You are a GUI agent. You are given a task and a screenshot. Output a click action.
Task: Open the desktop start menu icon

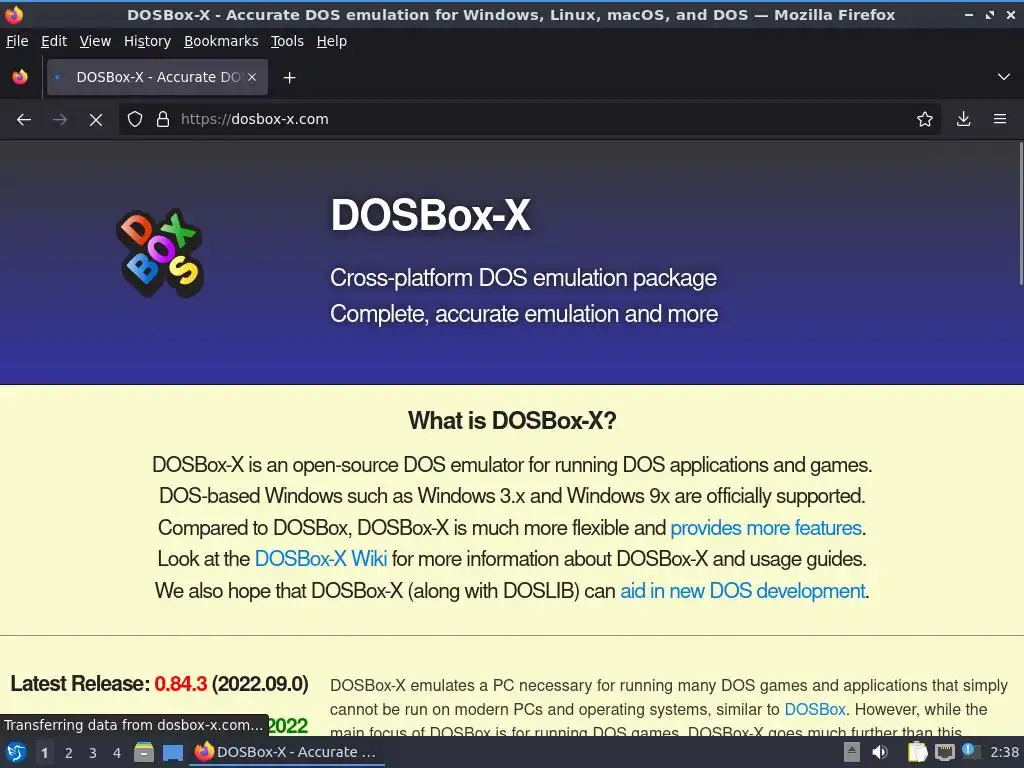click(16, 752)
